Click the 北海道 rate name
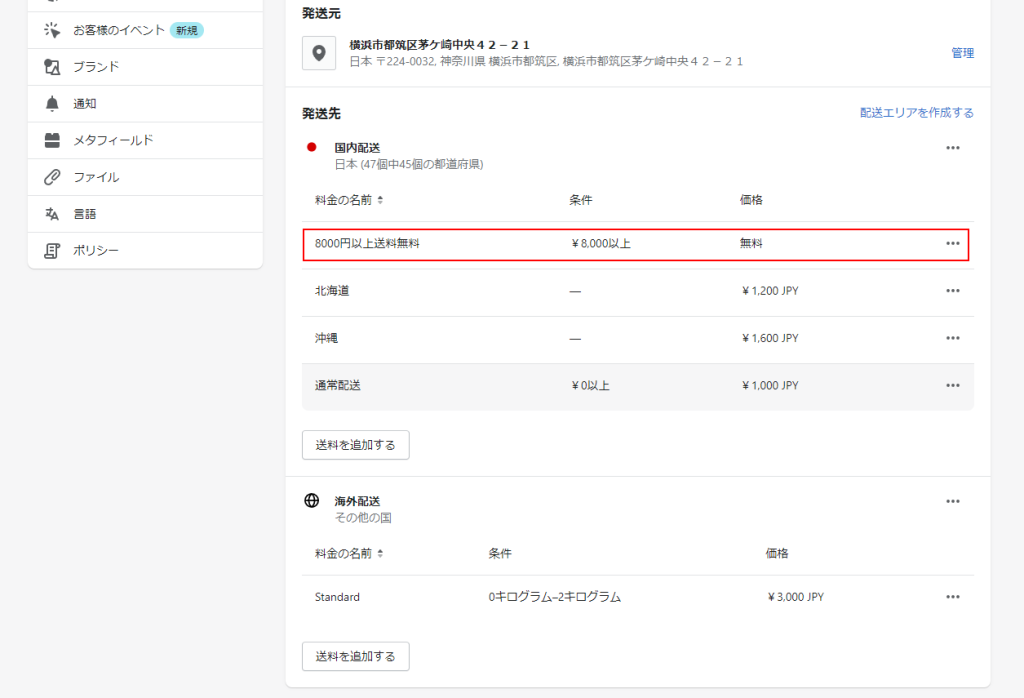The image size is (1024, 698). pos(332,291)
